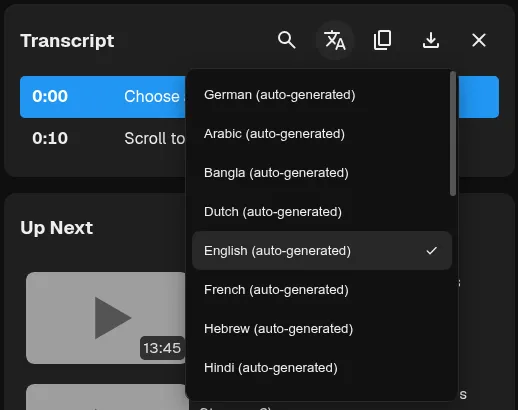The height and width of the screenshot is (410, 518).
Task: Click the Up Next heading
Action: click(x=56, y=228)
